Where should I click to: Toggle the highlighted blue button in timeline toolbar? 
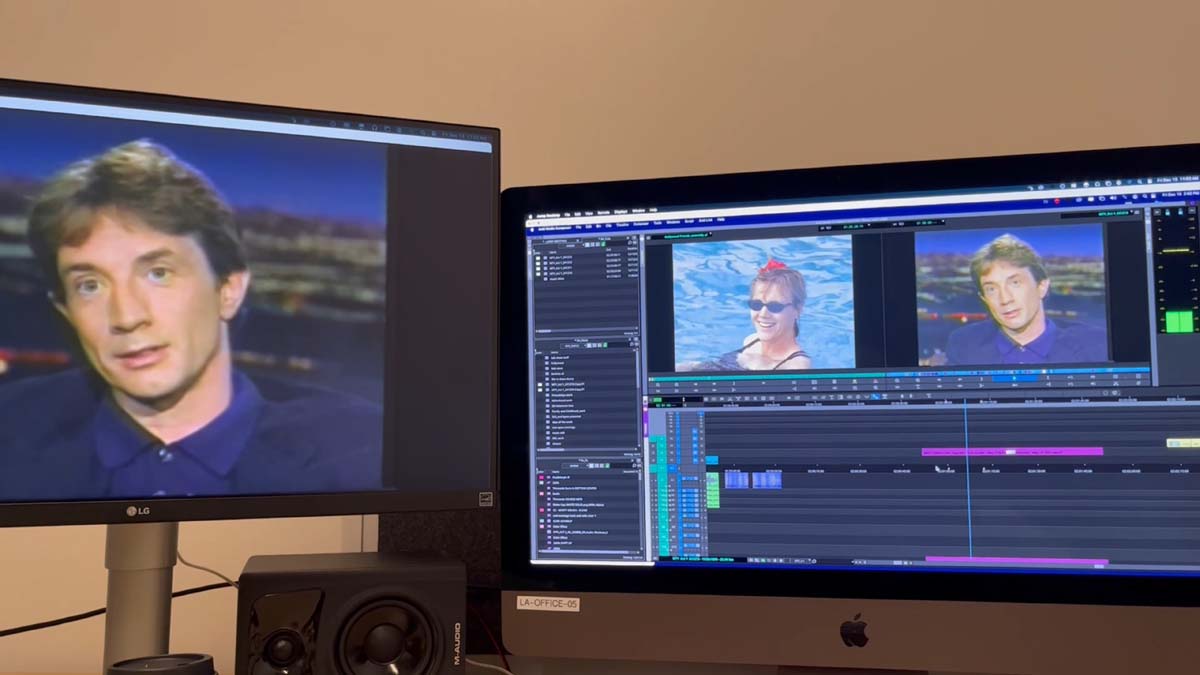tap(876, 396)
